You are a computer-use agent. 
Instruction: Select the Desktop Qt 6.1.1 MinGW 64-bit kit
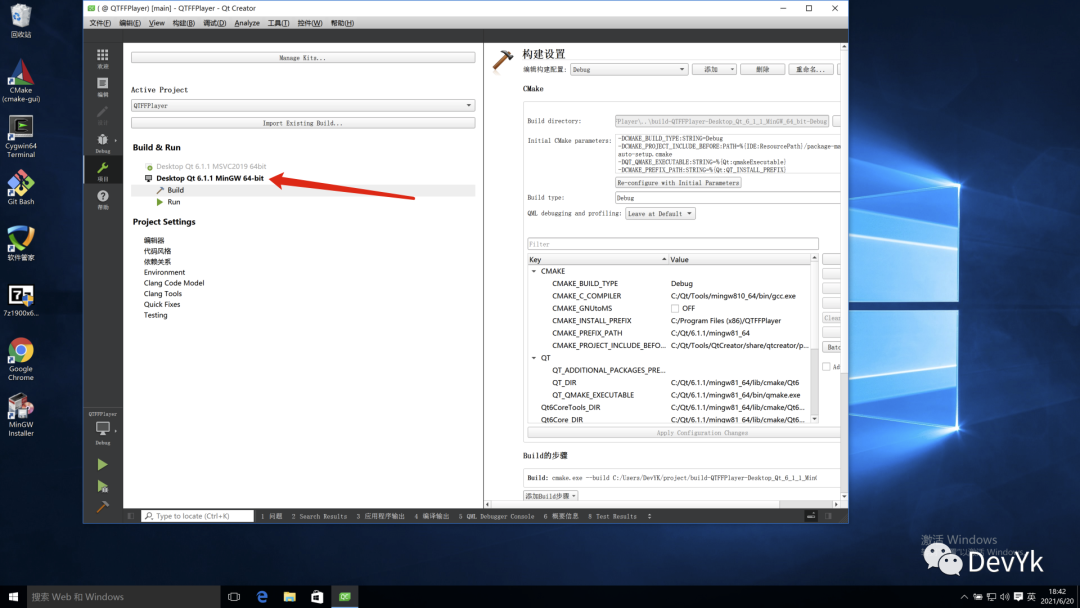pyautogui.click(x=209, y=178)
